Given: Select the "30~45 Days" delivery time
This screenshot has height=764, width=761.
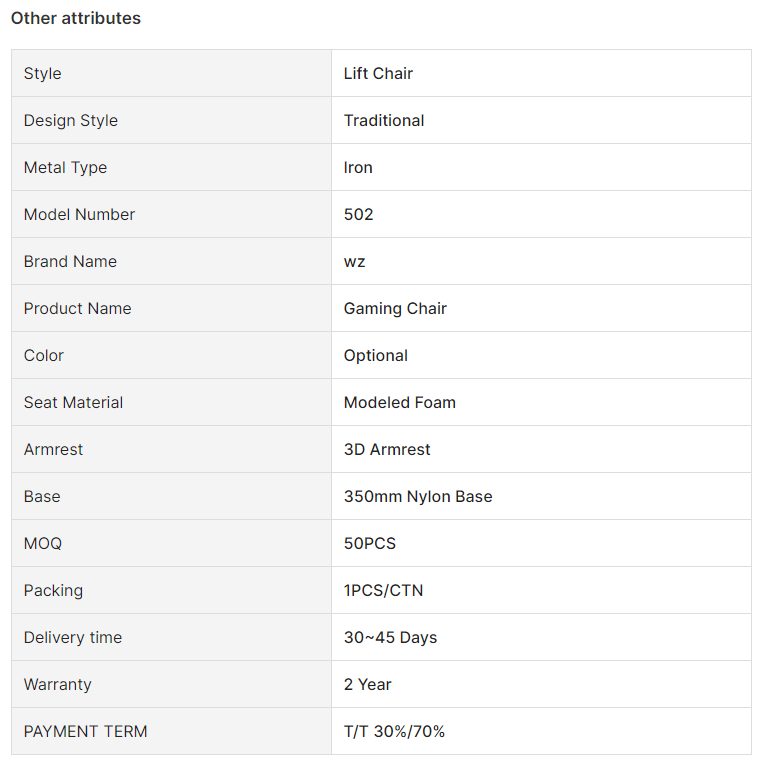Looking at the screenshot, I should point(390,637).
